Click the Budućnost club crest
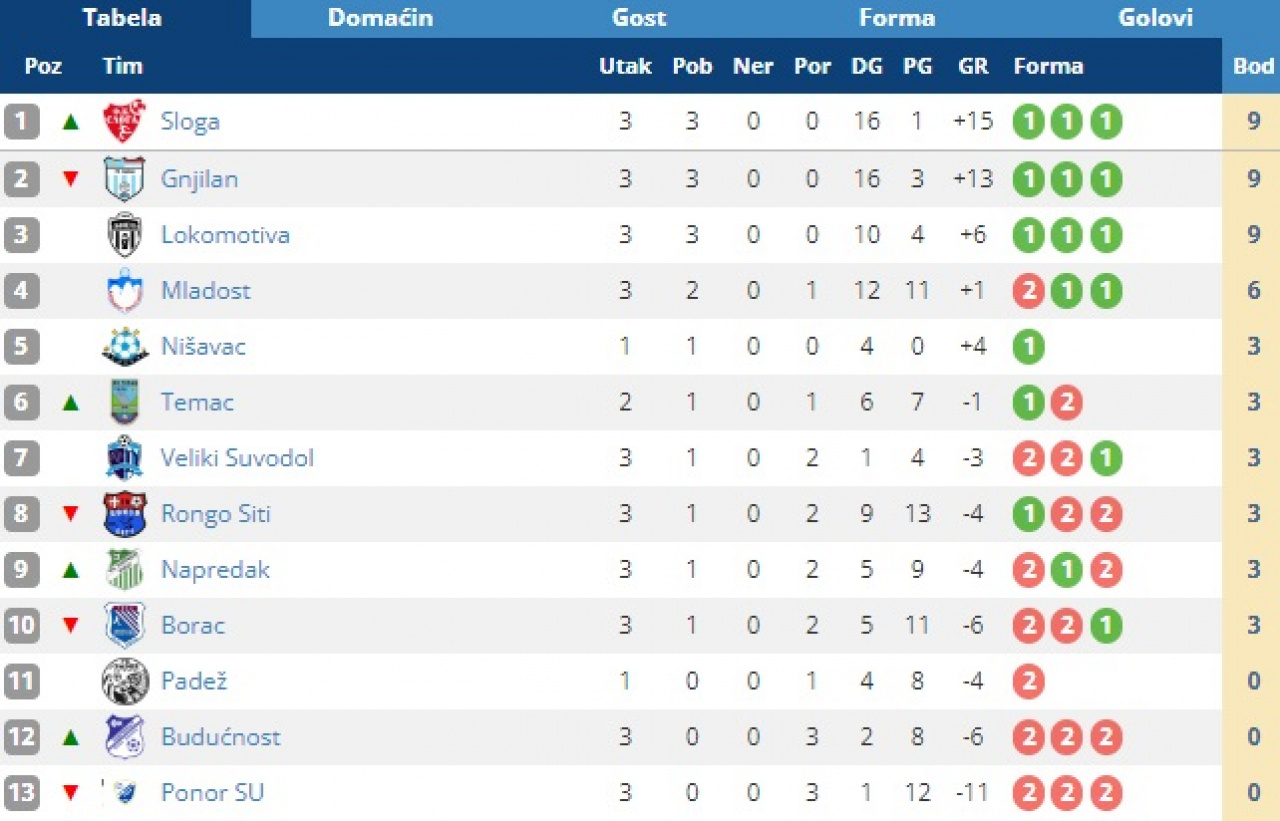The width and height of the screenshot is (1280, 821). (x=125, y=737)
